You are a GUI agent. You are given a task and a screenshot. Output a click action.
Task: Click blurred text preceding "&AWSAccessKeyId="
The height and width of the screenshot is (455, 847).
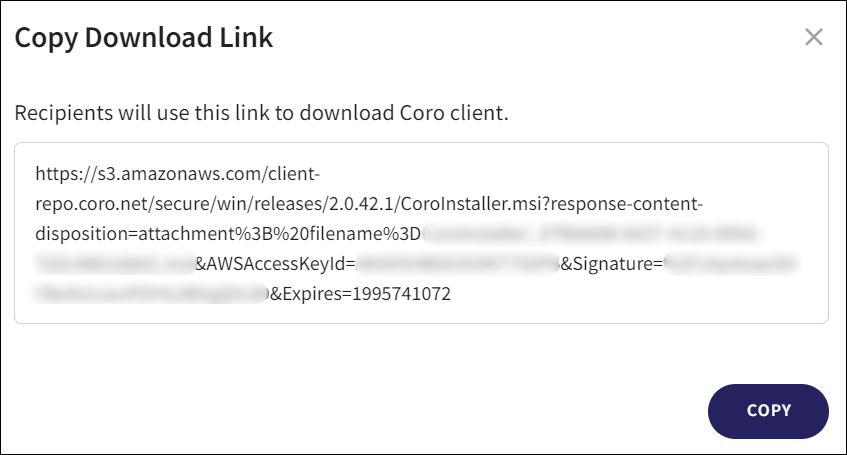pyautogui.click(x=113, y=265)
